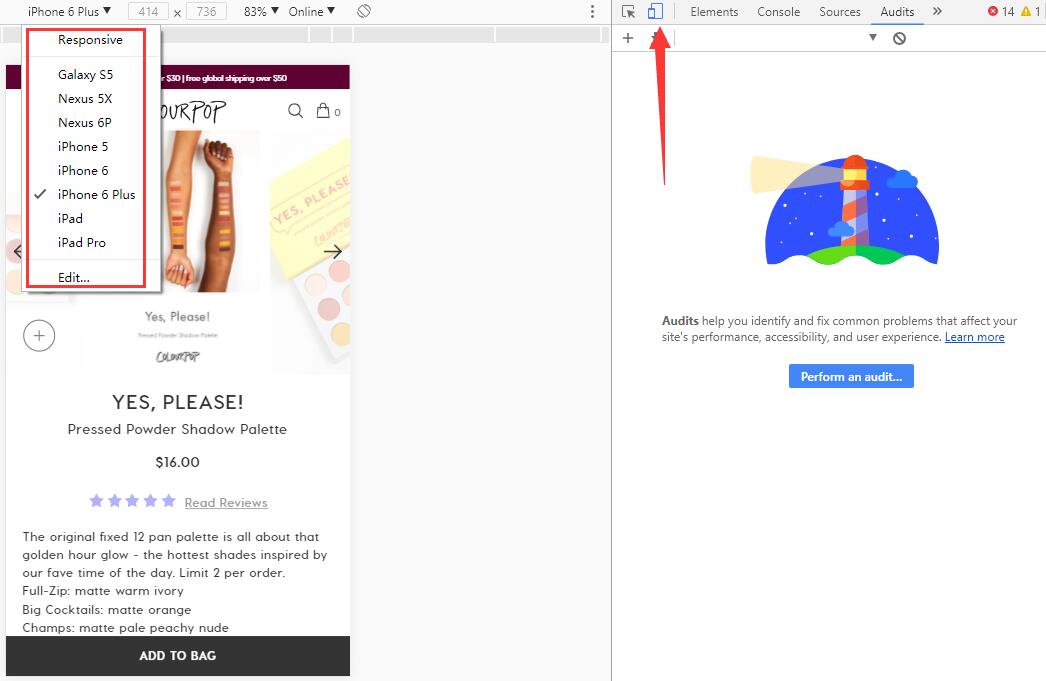Click the plus icon in Audits panel
Screen dimensions: 1046x681
pos(628,38)
